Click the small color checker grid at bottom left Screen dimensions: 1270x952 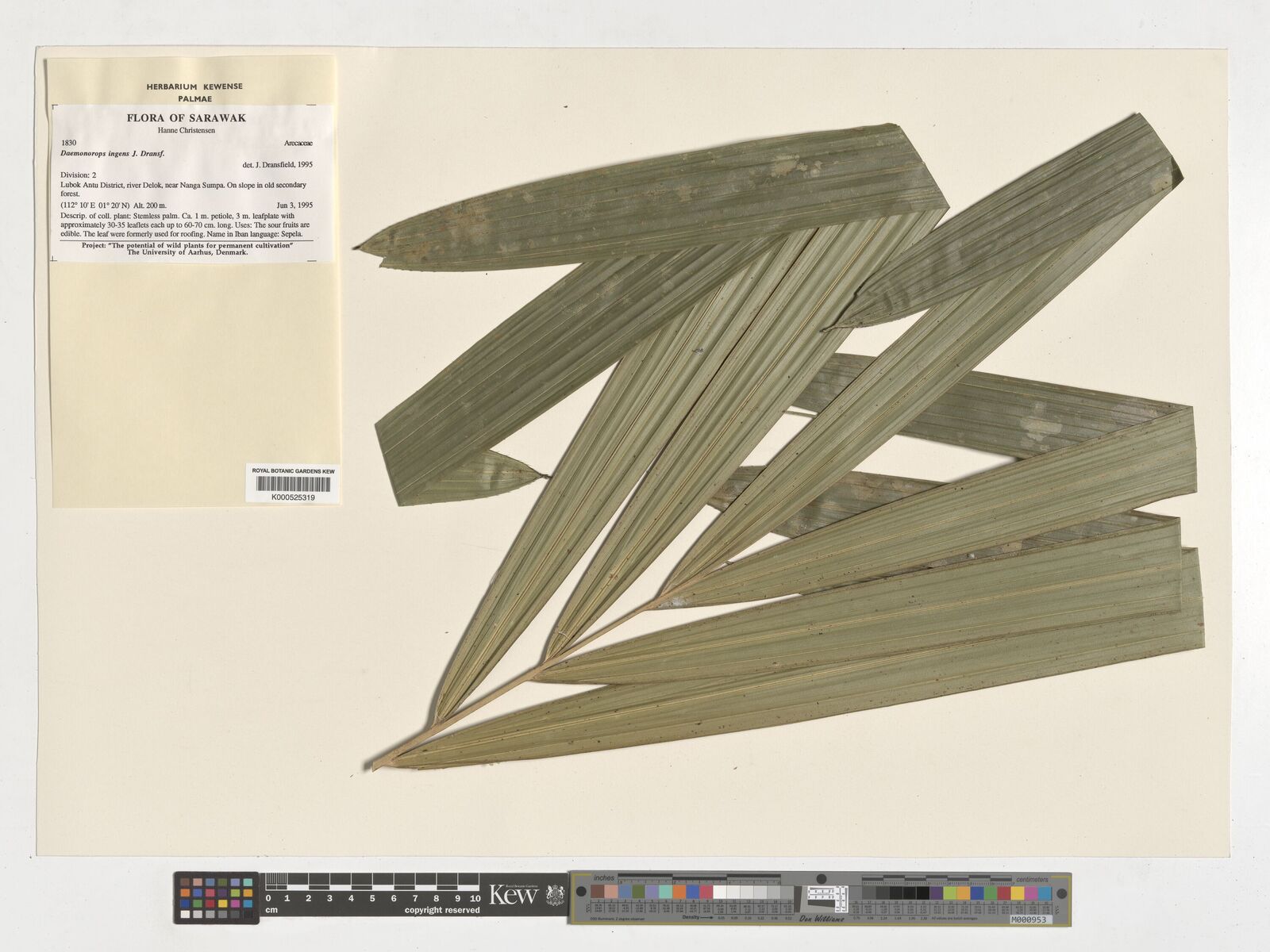(217, 897)
